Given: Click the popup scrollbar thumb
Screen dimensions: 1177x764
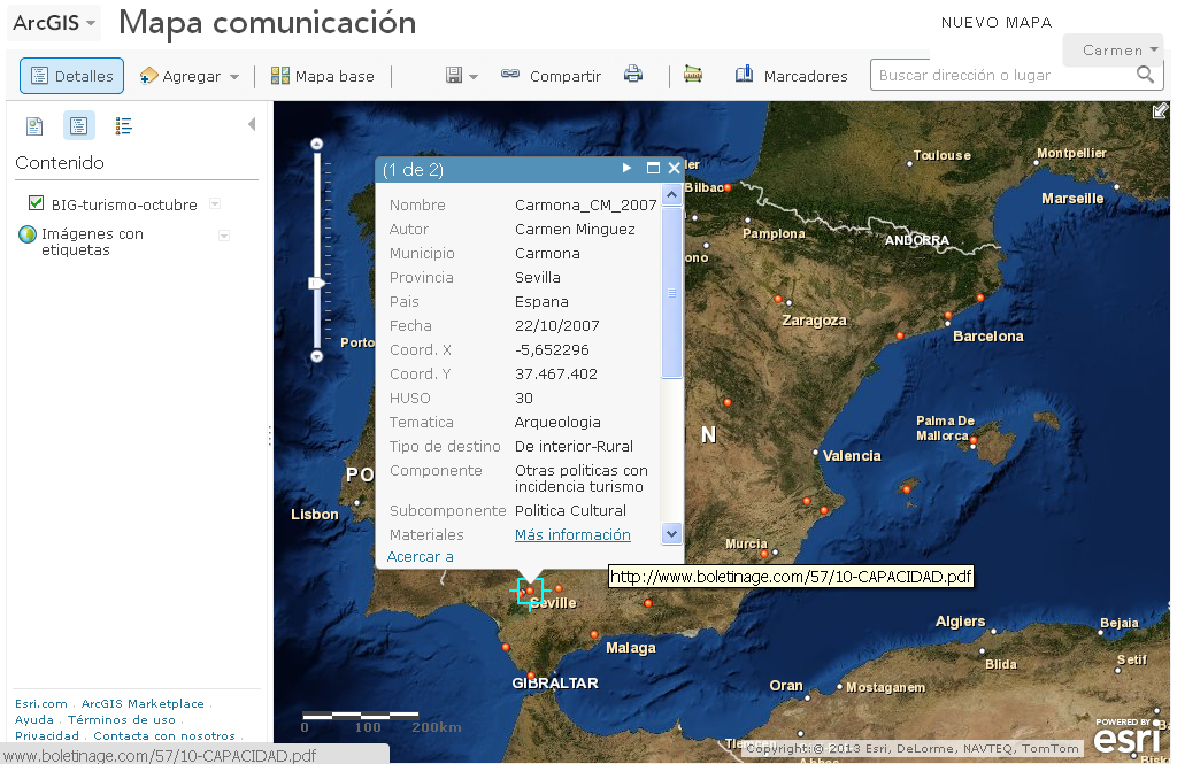Looking at the screenshot, I should (x=672, y=293).
